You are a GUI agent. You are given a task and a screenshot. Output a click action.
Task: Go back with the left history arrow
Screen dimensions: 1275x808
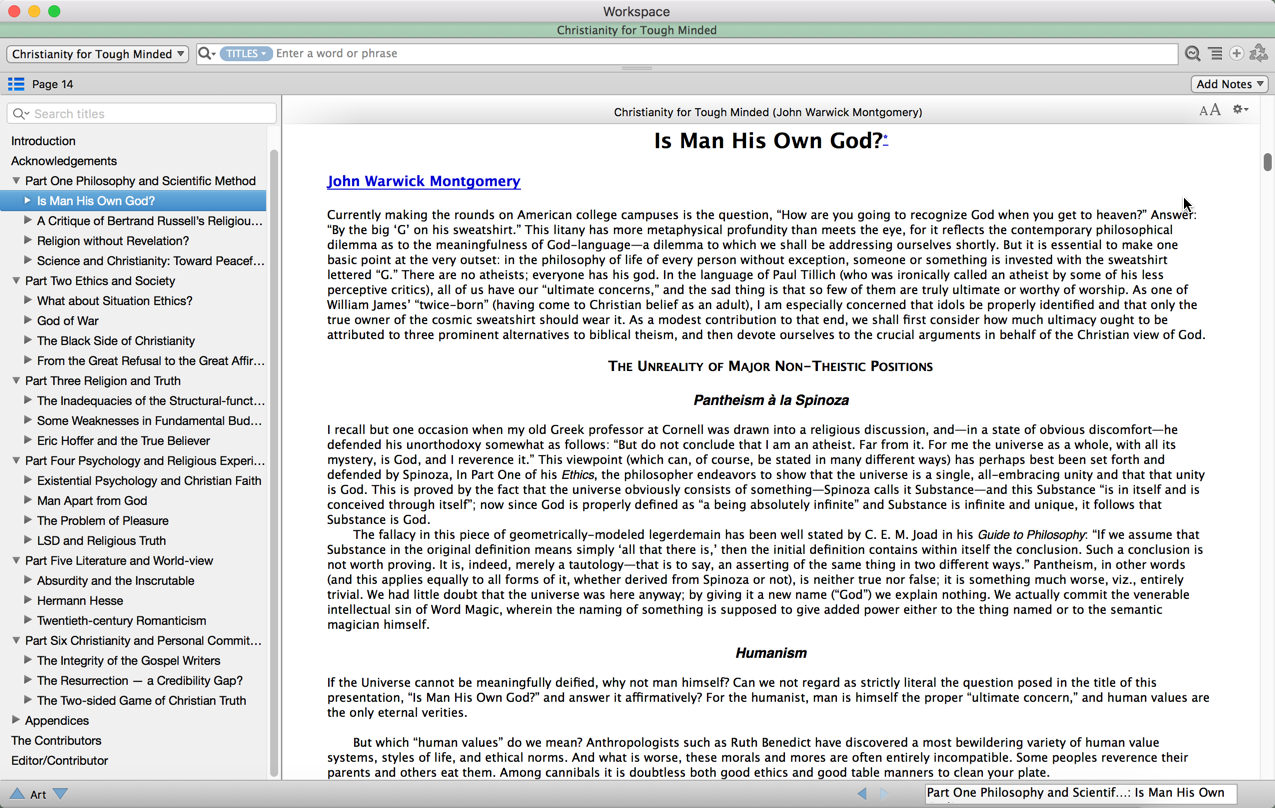coord(862,794)
